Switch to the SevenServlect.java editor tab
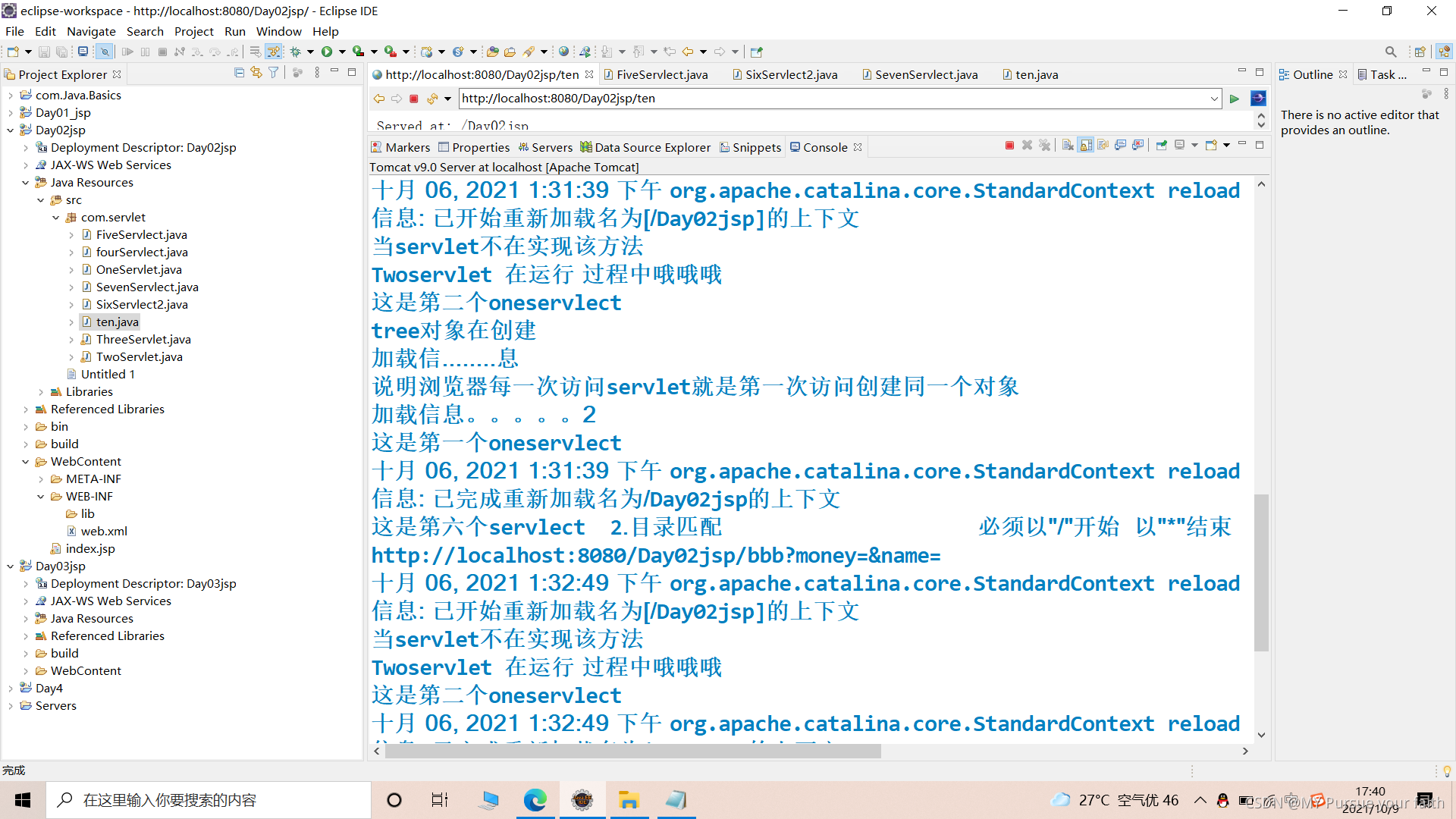 tap(926, 74)
